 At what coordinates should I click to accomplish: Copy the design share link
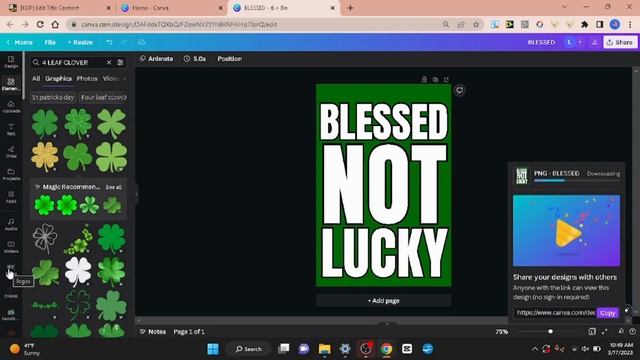tap(607, 313)
